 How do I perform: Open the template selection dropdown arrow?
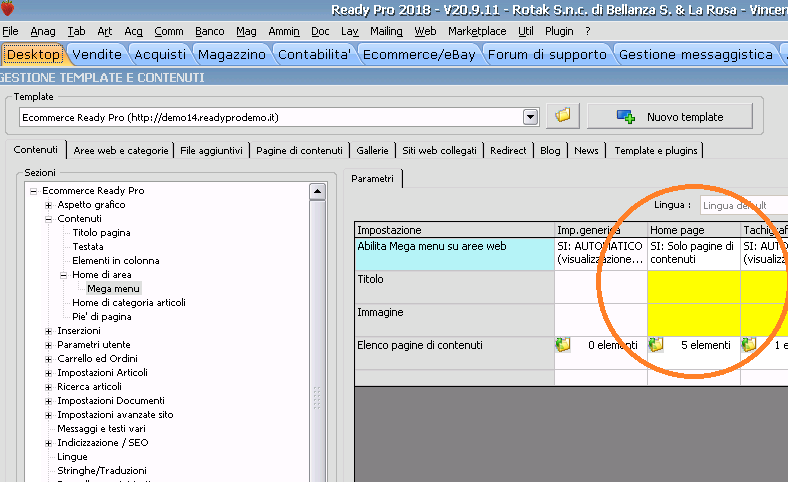pyautogui.click(x=530, y=117)
